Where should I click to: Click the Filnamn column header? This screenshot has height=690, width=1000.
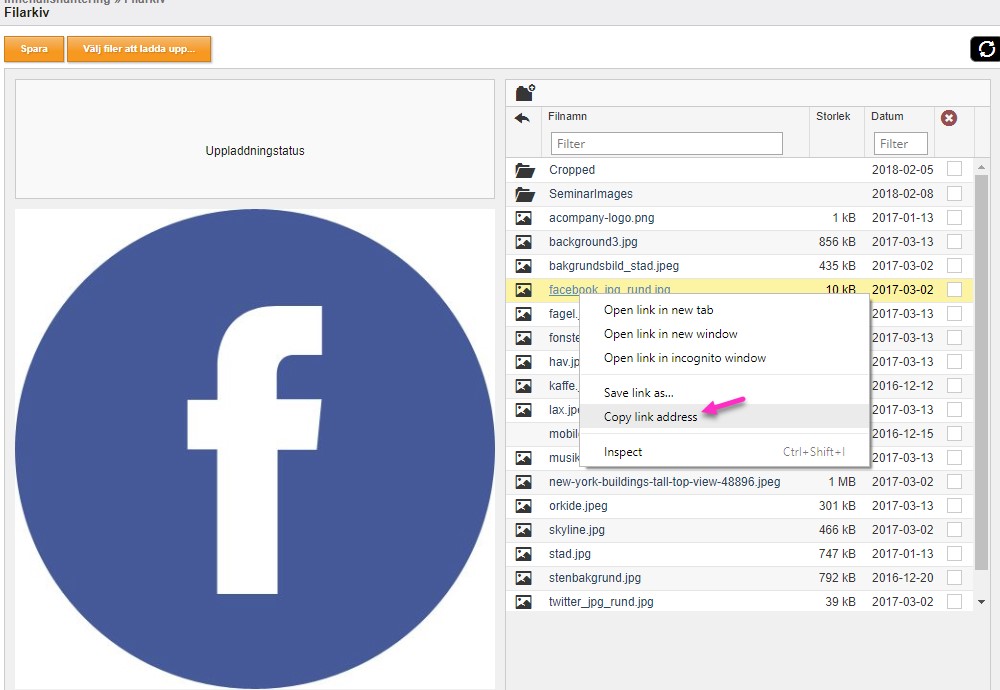(567, 116)
